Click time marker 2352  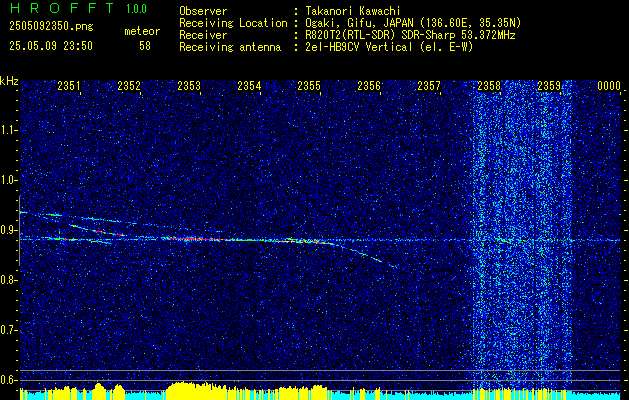pos(129,85)
